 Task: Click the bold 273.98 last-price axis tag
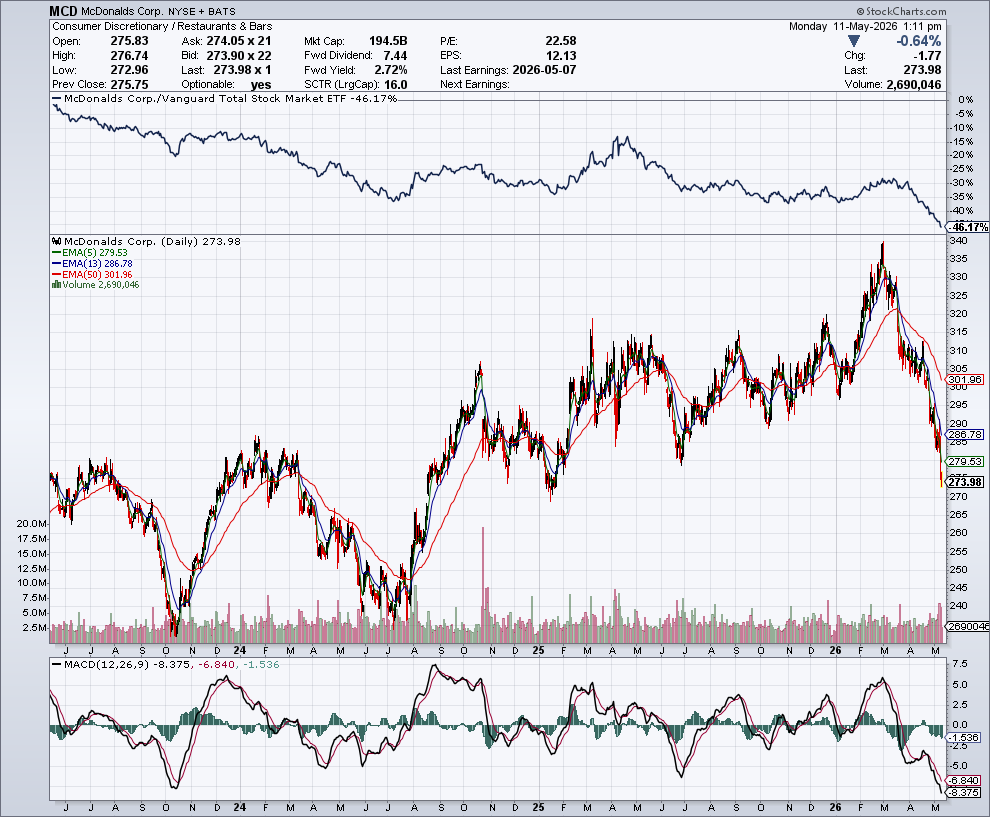[965, 482]
